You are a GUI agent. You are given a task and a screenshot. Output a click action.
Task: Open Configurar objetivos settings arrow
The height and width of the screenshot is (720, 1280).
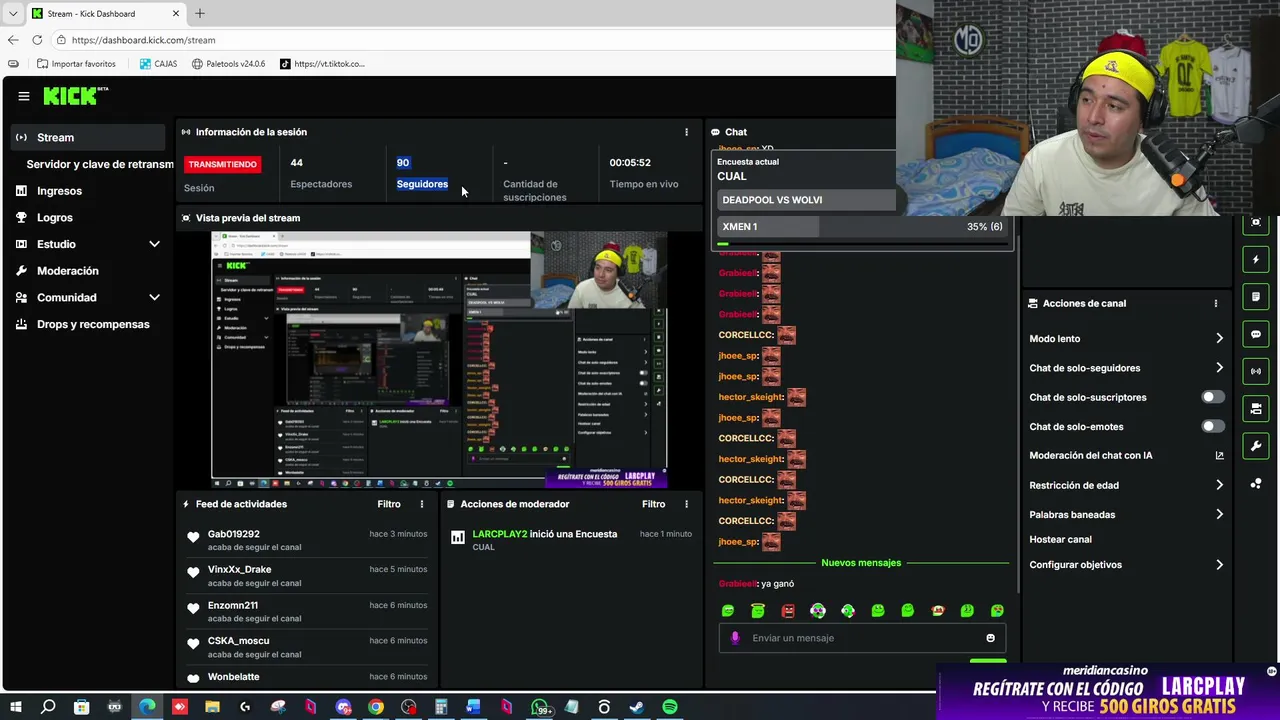[1219, 564]
